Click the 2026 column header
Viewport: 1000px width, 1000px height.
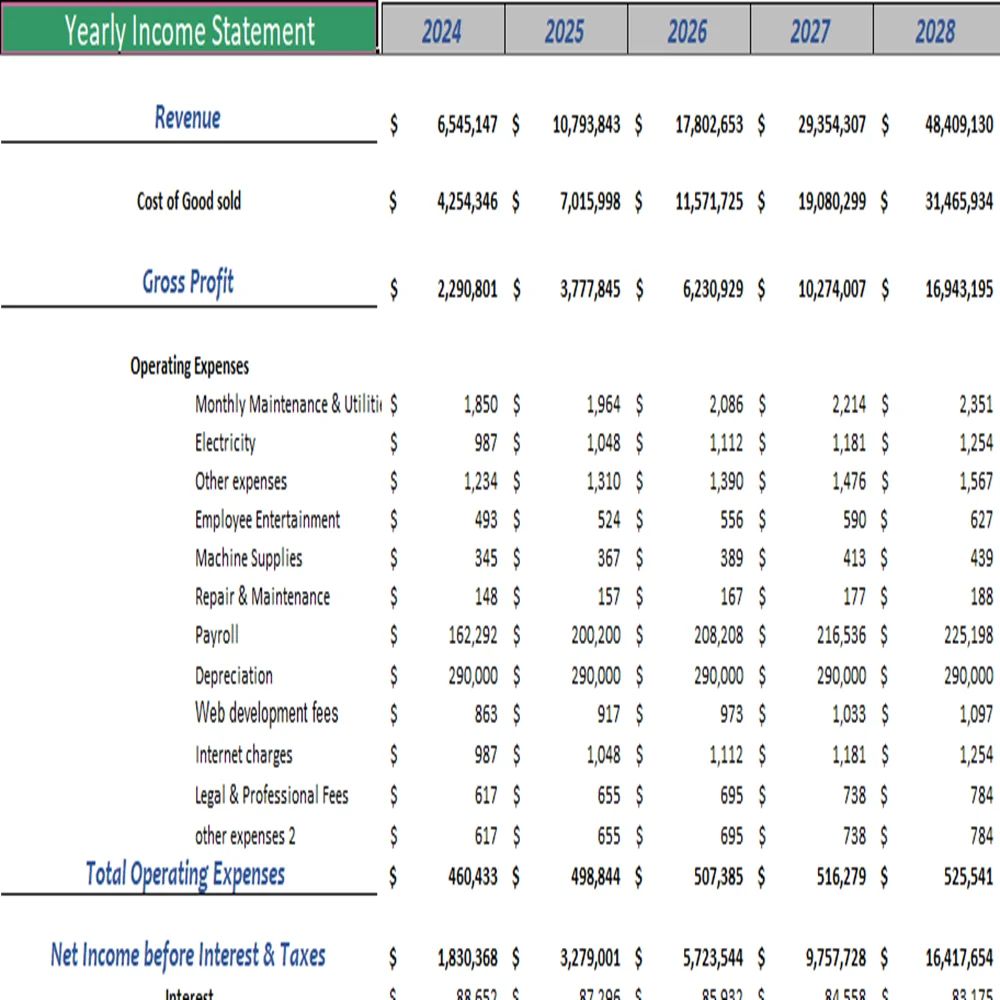click(687, 30)
